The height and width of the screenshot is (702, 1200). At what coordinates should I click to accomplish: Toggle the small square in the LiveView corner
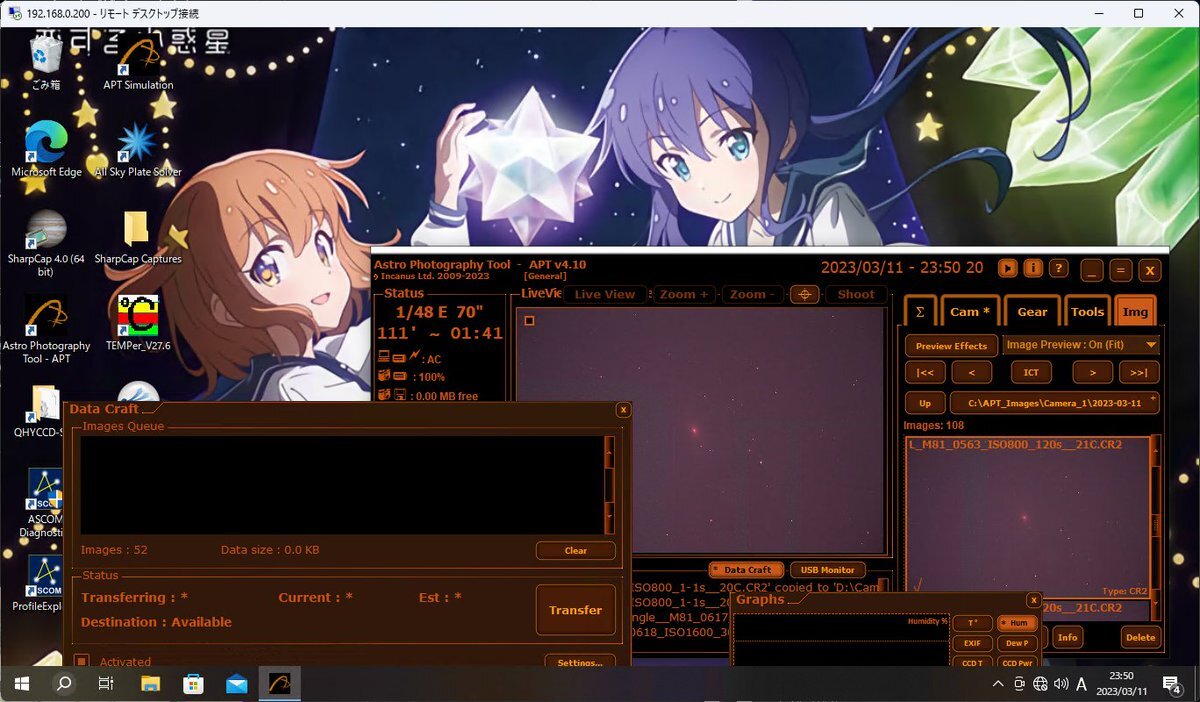click(x=529, y=321)
